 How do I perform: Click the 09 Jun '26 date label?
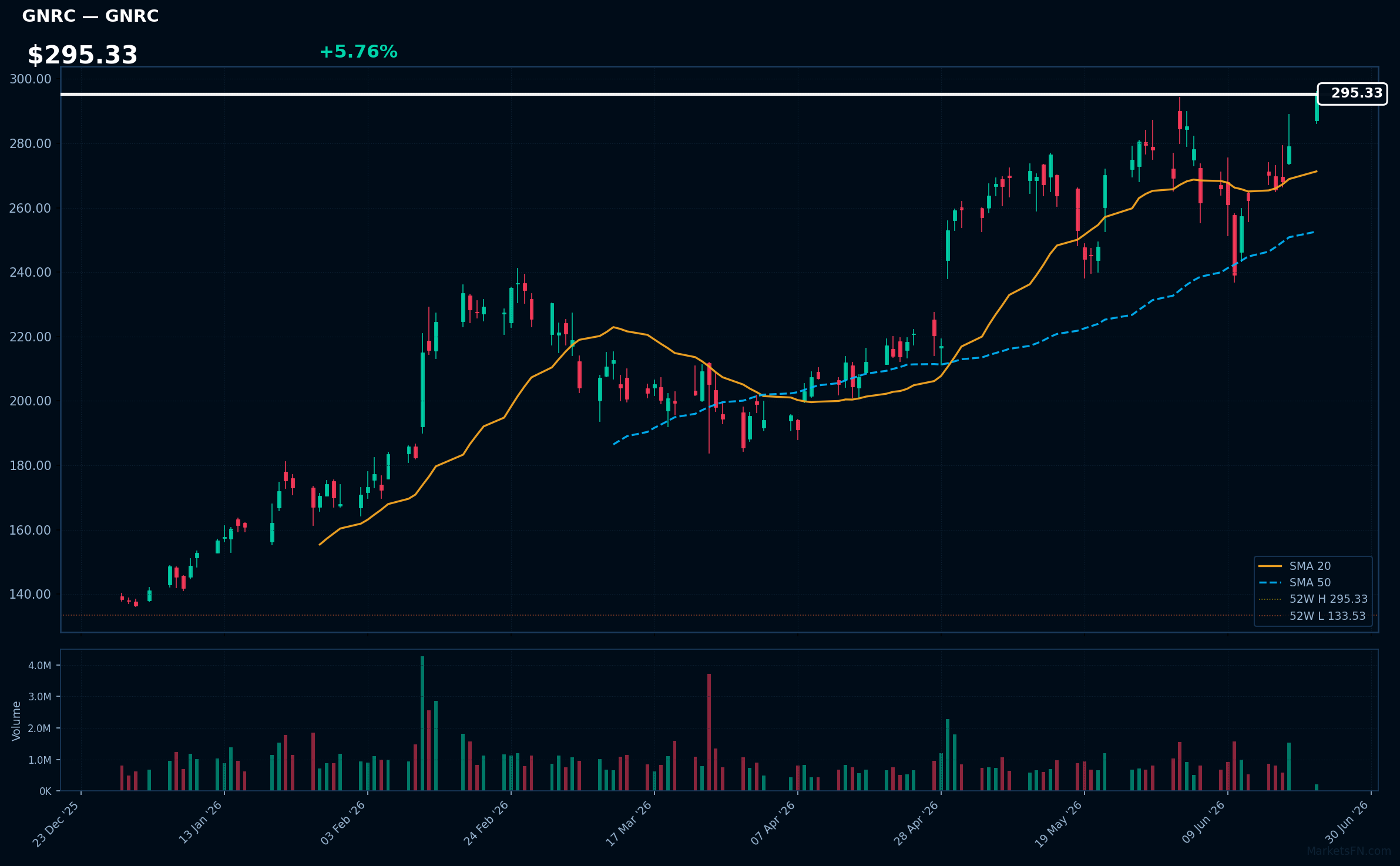click(x=1203, y=823)
